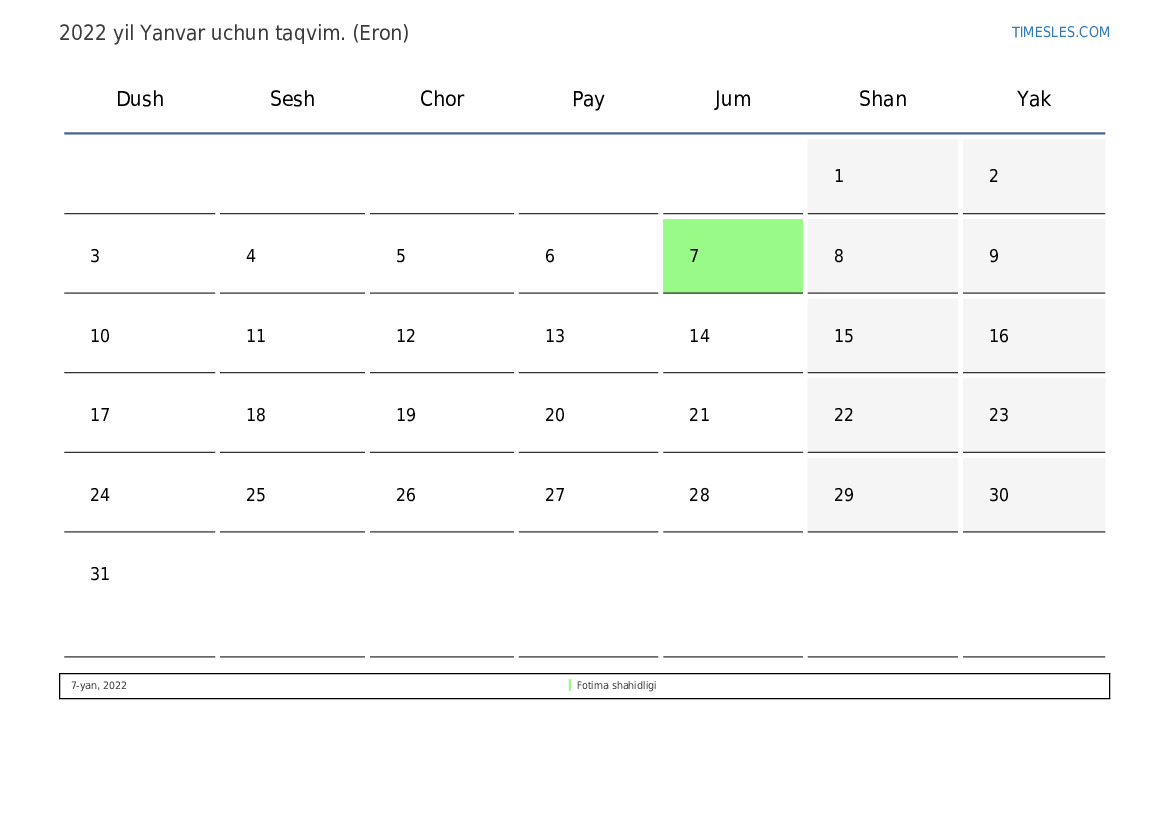Select Saturday January 1 cell

882,176
